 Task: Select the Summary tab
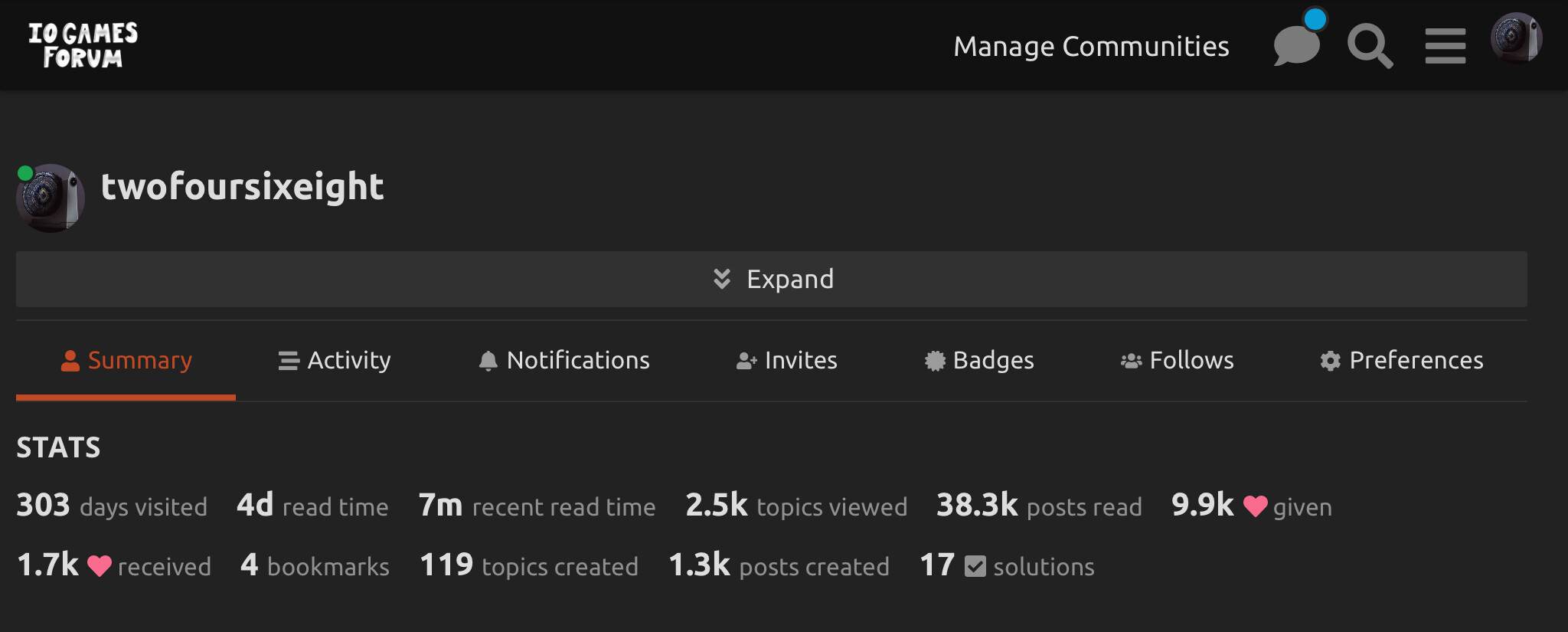126,360
